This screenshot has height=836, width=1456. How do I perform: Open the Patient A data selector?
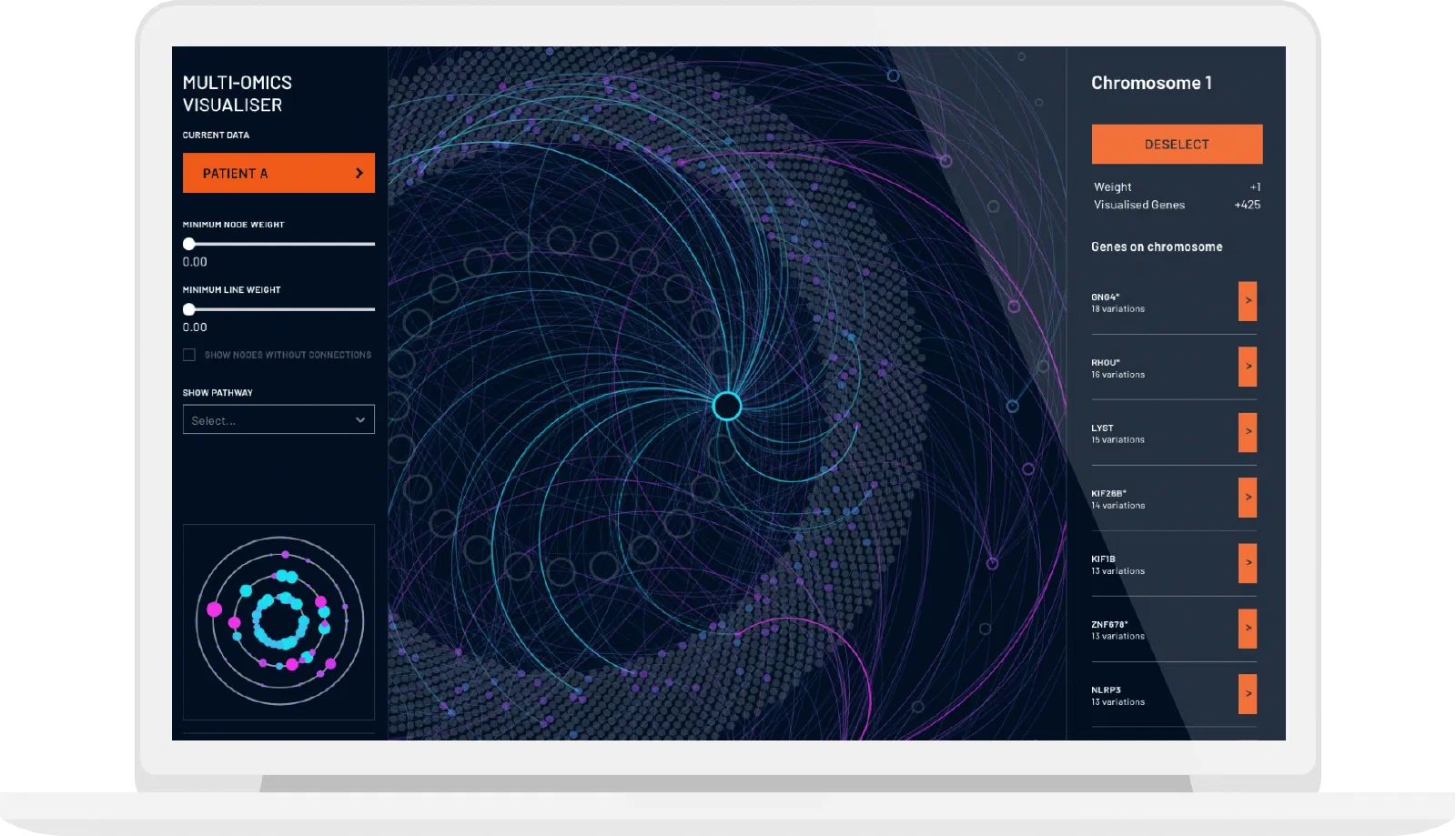[x=278, y=173]
